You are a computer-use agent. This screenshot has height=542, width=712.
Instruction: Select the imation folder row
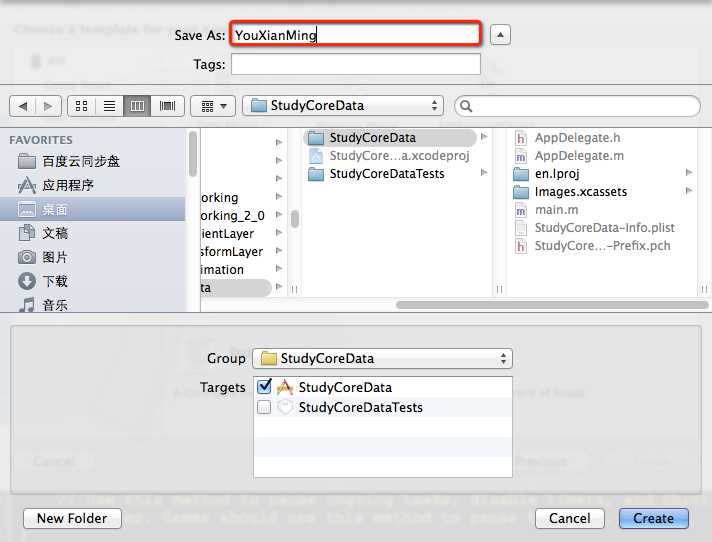click(242, 270)
